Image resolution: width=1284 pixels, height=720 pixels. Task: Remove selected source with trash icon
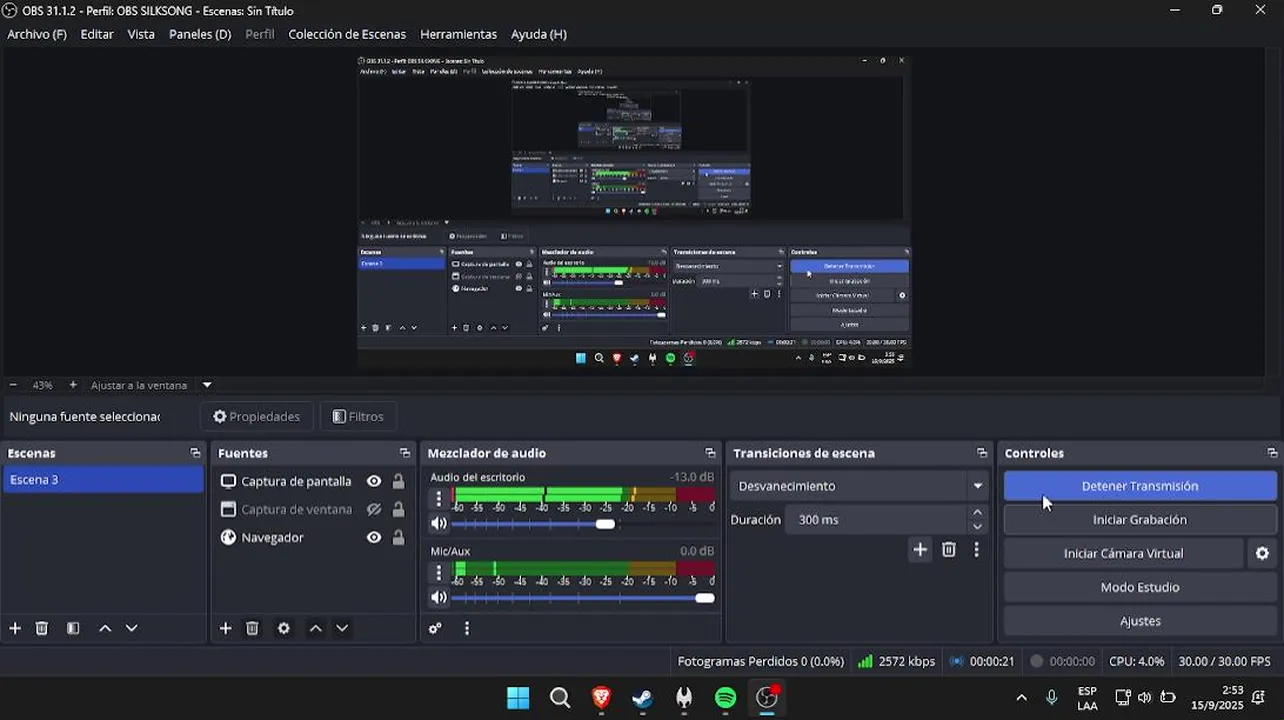click(x=252, y=628)
